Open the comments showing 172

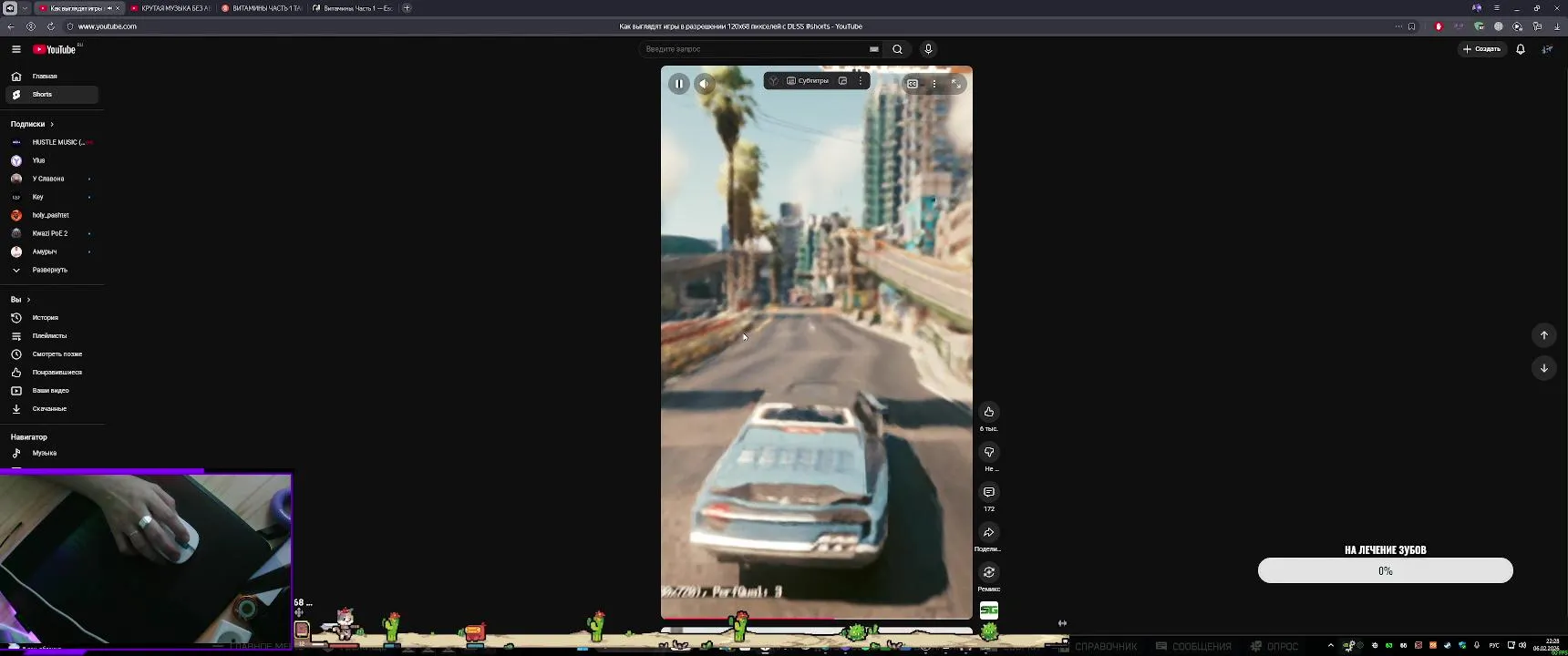pyautogui.click(x=989, y=492)
